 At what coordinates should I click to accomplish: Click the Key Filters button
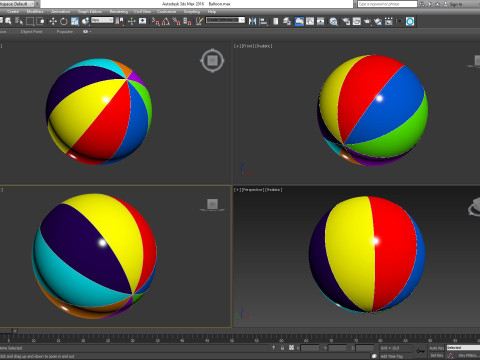468,356
